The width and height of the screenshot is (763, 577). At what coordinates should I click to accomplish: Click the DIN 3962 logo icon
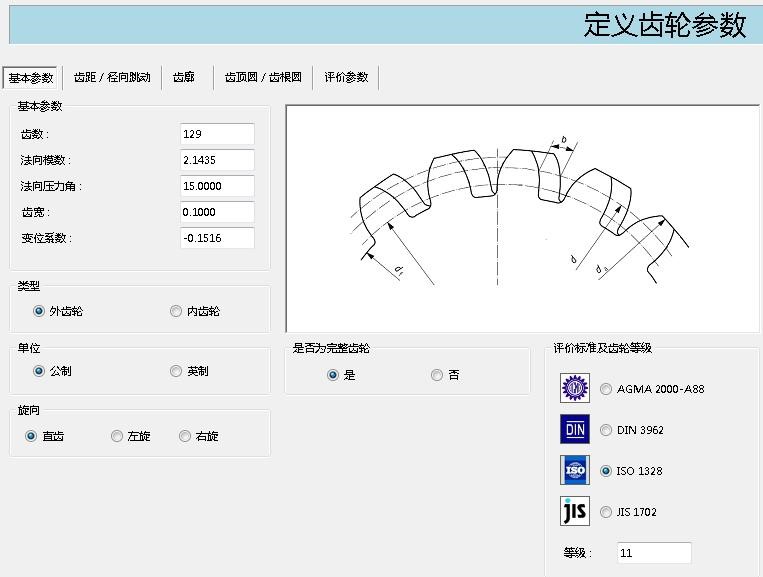tap(575, 430)
